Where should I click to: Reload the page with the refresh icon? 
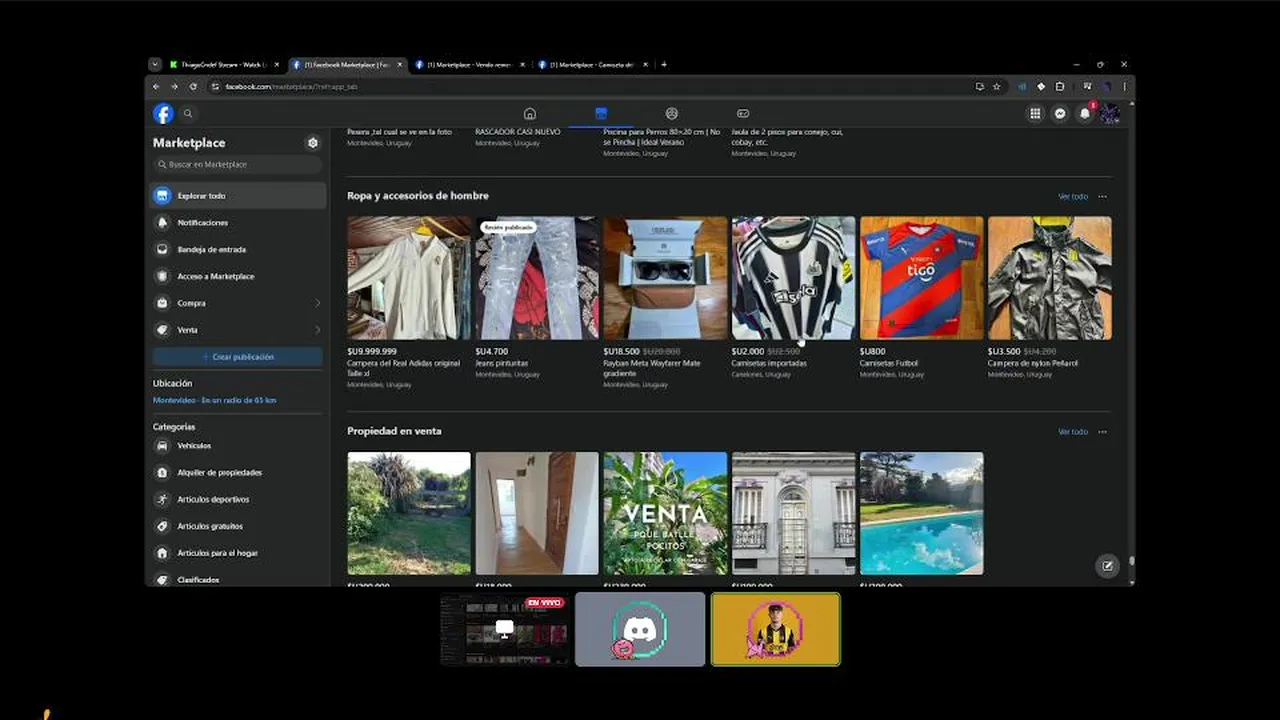click(x=193, y=87)
